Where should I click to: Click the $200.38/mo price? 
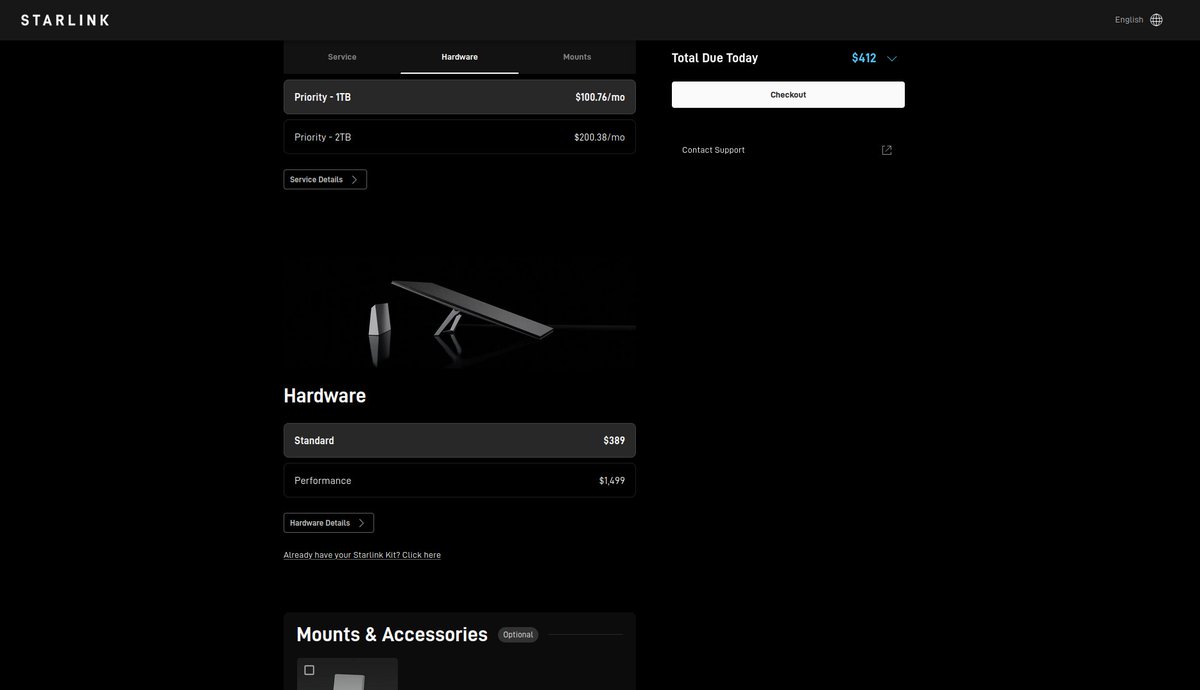600,137
